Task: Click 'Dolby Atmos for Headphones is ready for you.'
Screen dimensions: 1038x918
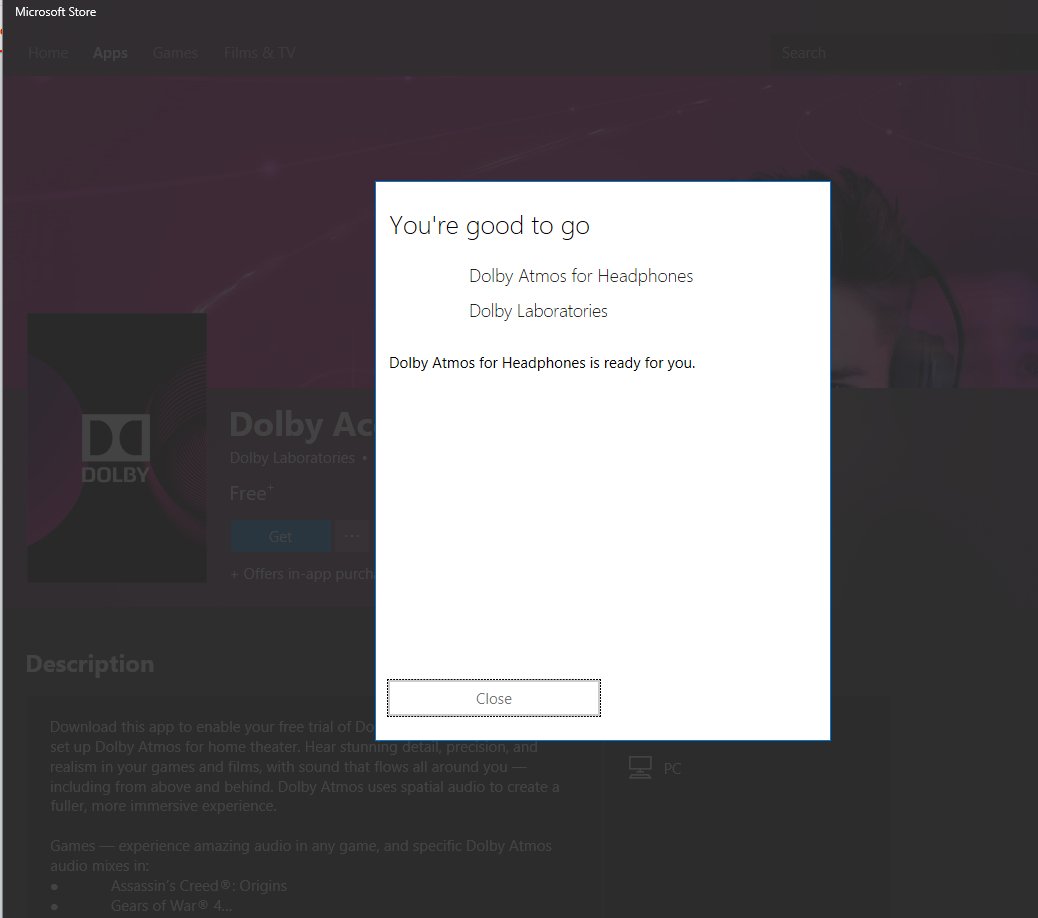Action: pyautogui.click(x=542, y=363)
